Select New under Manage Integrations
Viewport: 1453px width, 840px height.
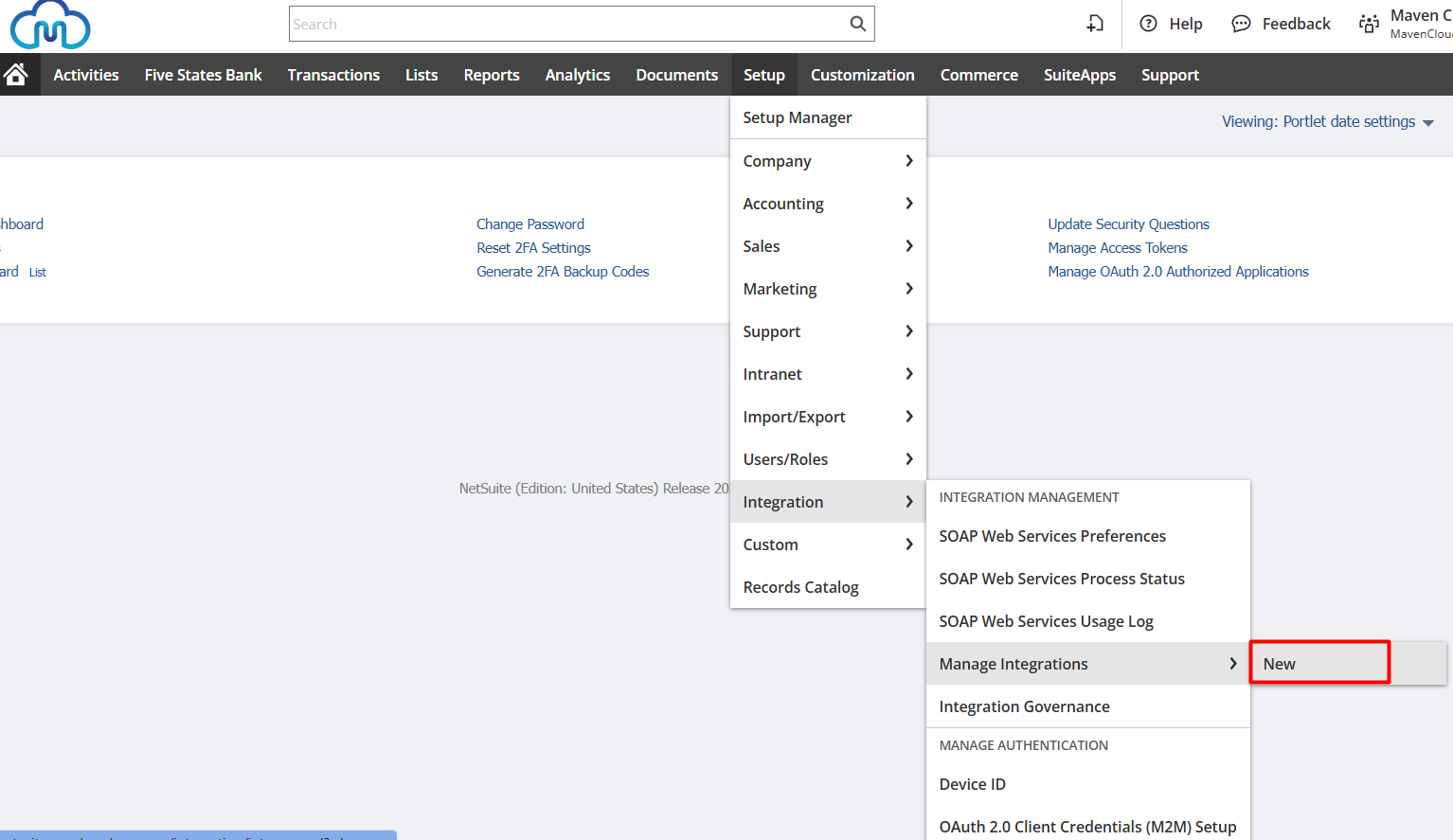pyautogui.click(x=1318, y=664)
